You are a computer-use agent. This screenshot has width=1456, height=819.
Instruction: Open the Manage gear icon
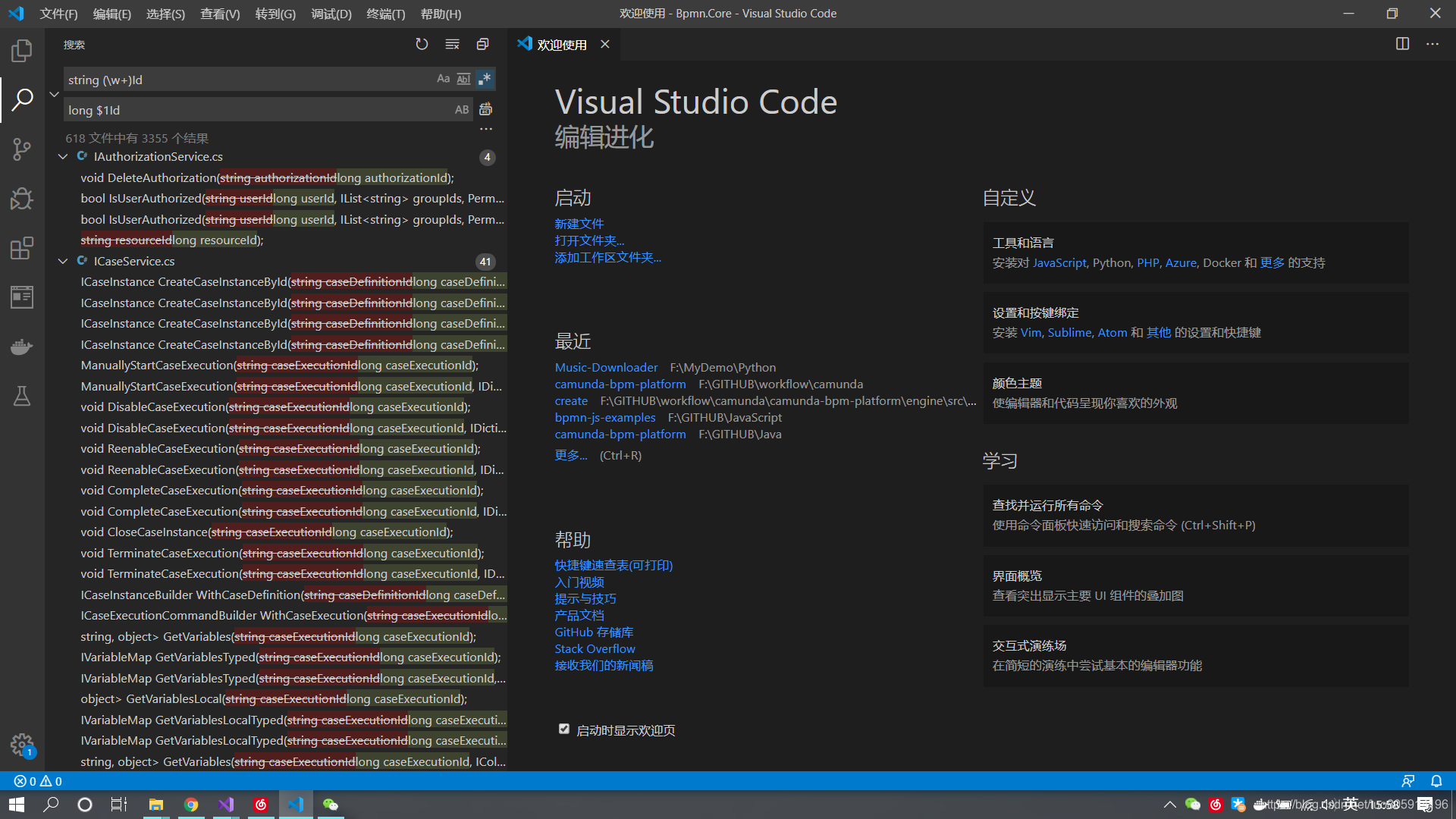point(22,745)
